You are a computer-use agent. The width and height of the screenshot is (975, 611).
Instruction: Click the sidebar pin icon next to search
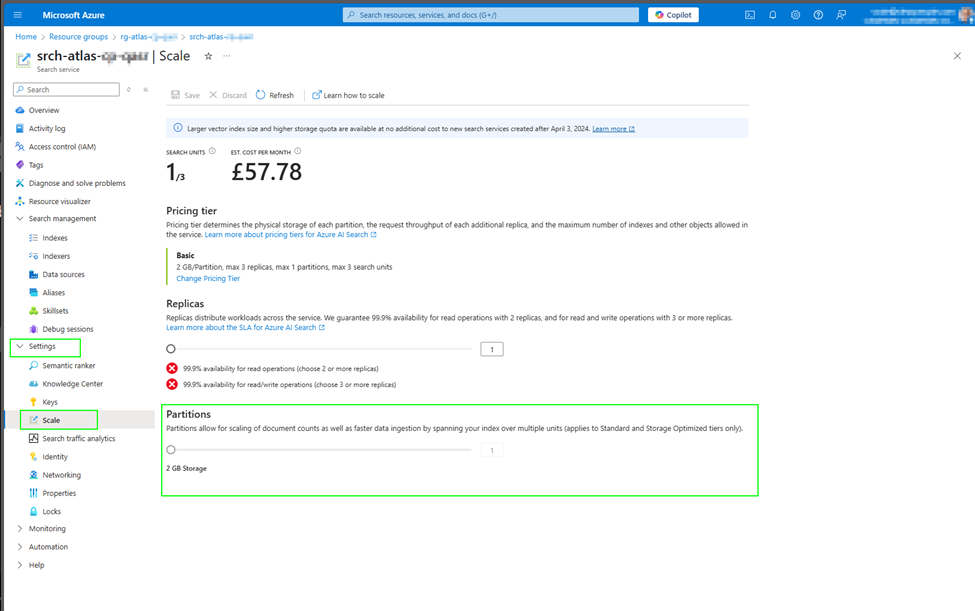(x=129, y=90)
